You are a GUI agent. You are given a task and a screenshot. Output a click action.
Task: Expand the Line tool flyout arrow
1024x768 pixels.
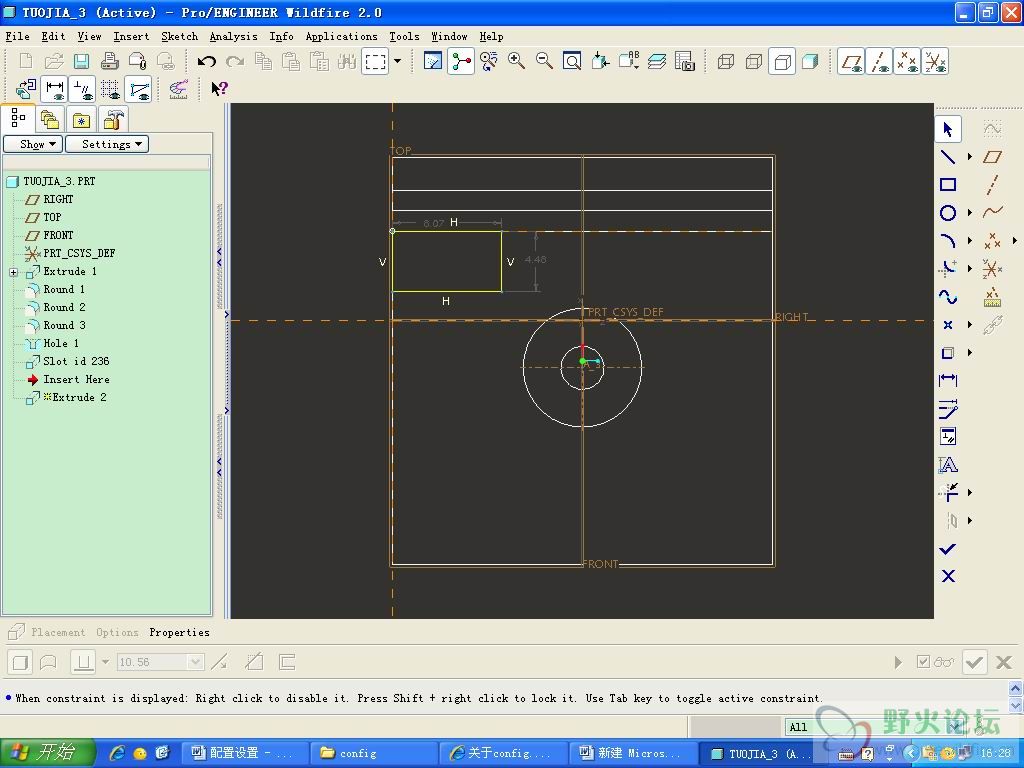970,157
